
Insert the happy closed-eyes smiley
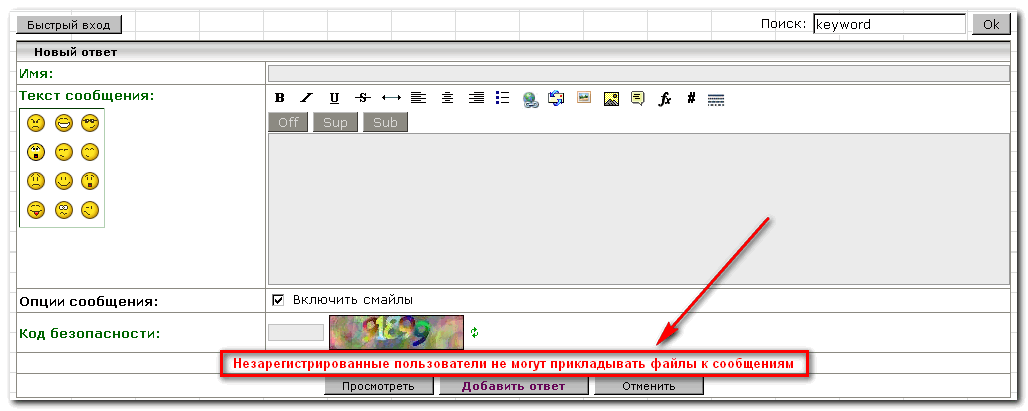pyautogui.click(x=90, y=152)
